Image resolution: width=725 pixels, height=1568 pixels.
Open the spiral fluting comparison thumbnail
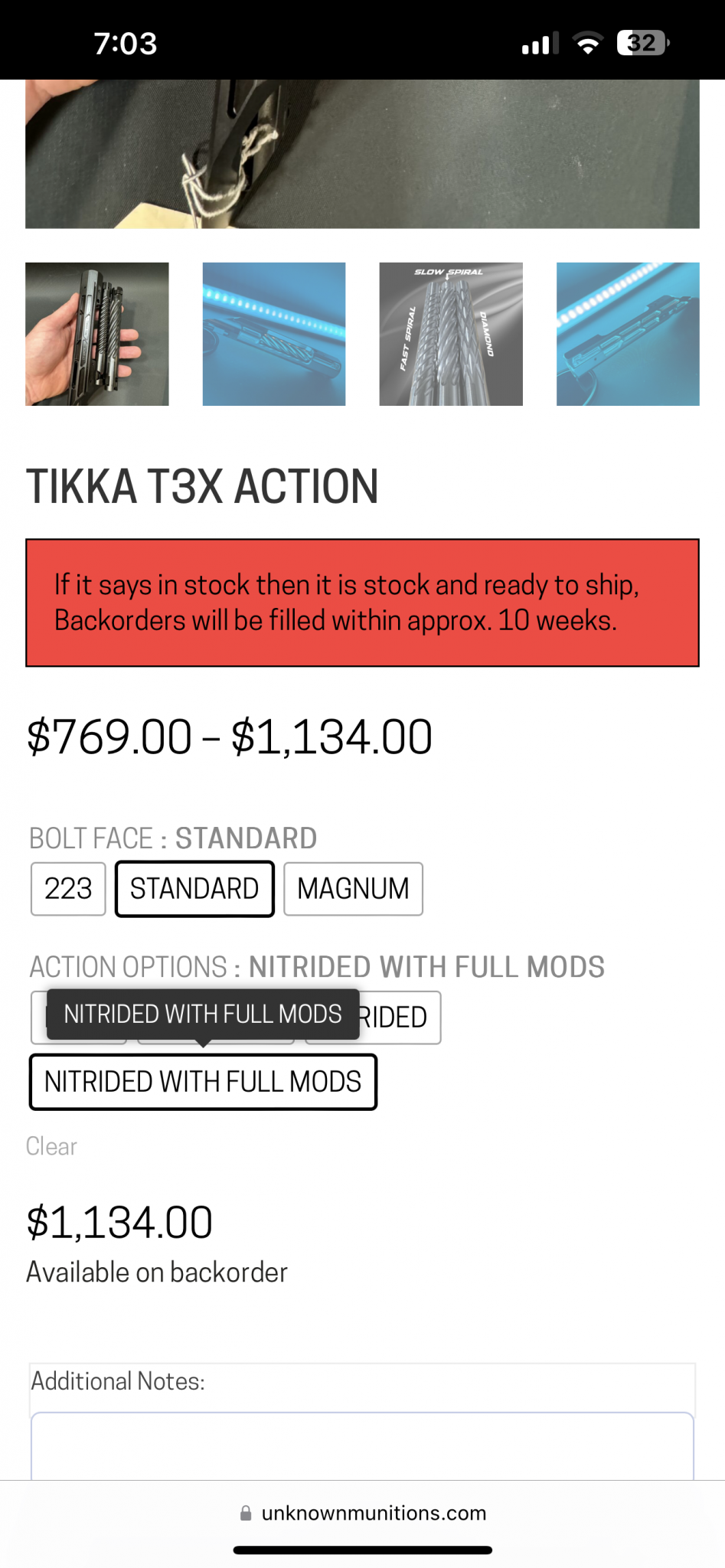click(x=451, y=334)
